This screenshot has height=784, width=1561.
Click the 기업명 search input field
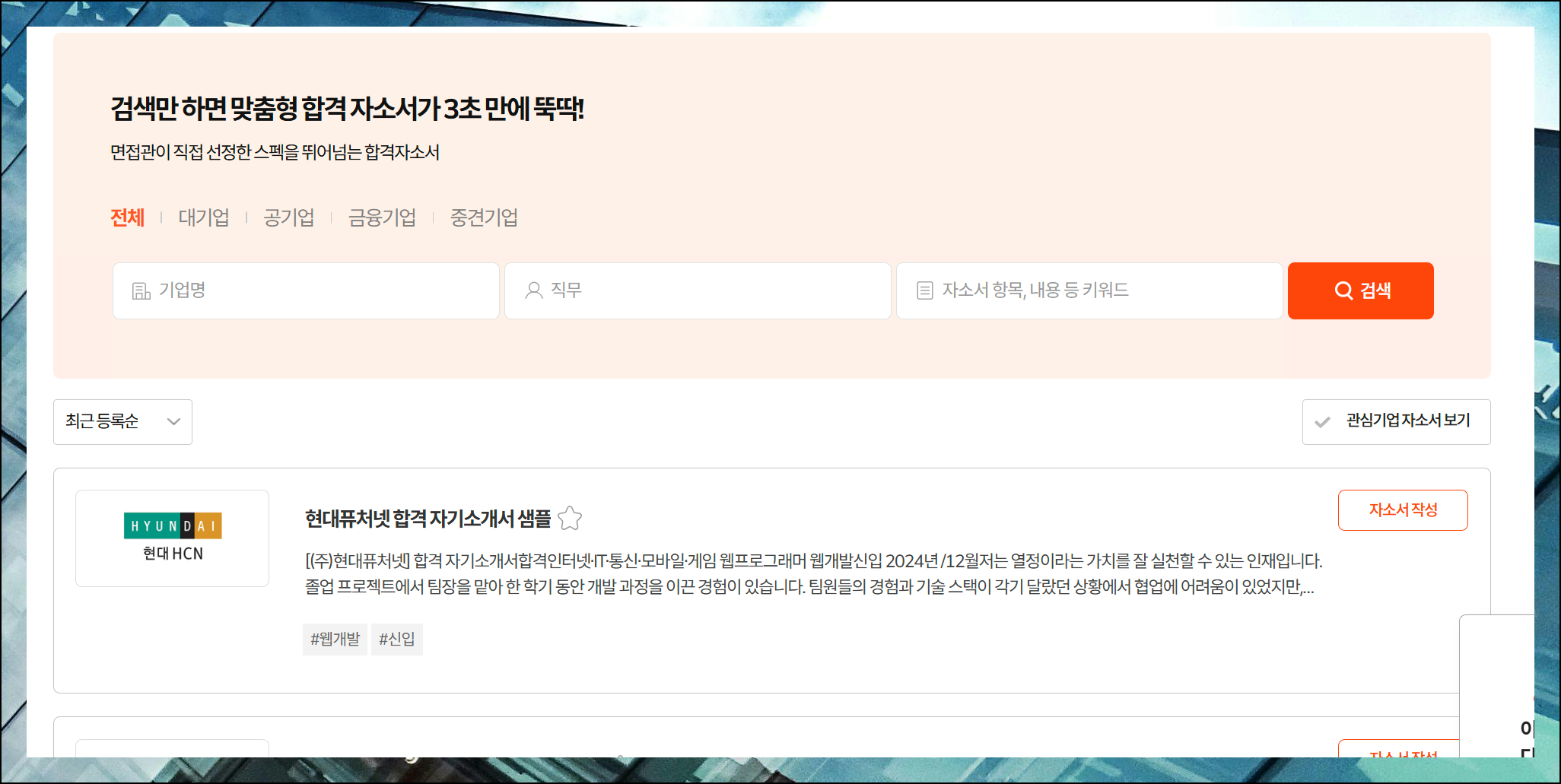[306, 290]
